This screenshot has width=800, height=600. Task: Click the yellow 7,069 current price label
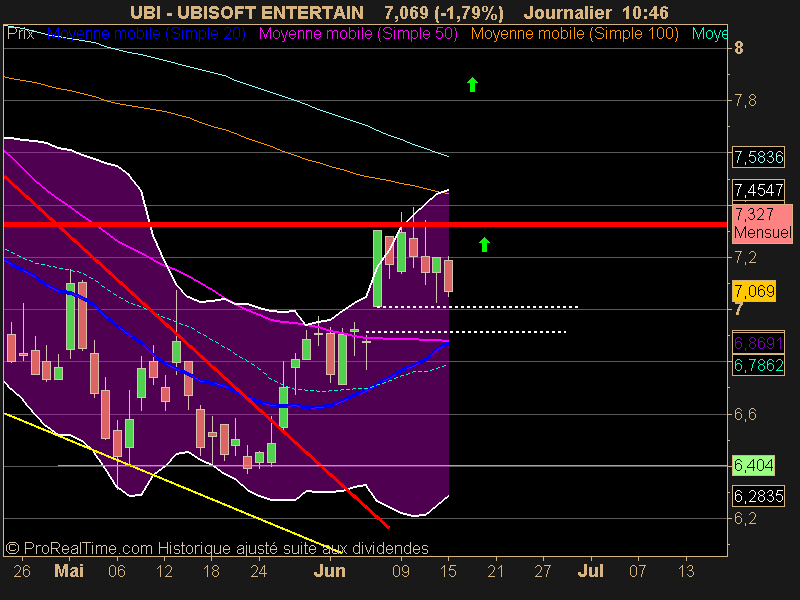click(754, 291)
